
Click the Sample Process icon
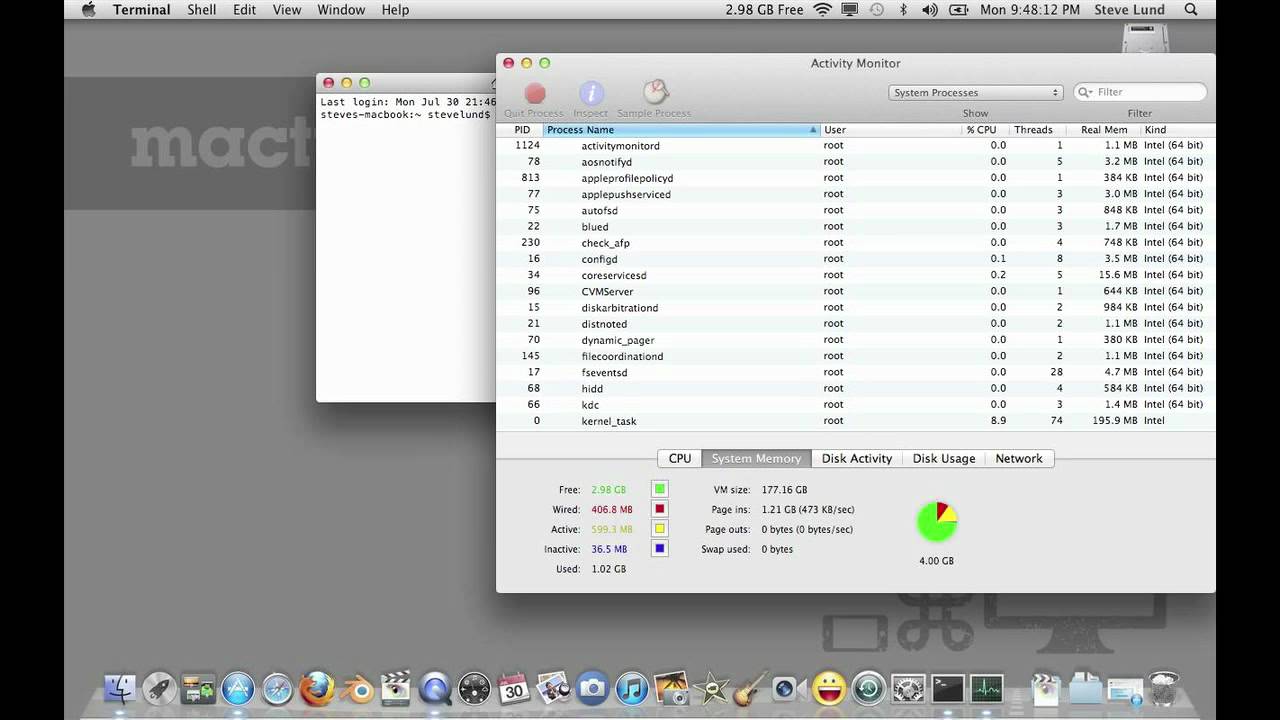point(655,93)
